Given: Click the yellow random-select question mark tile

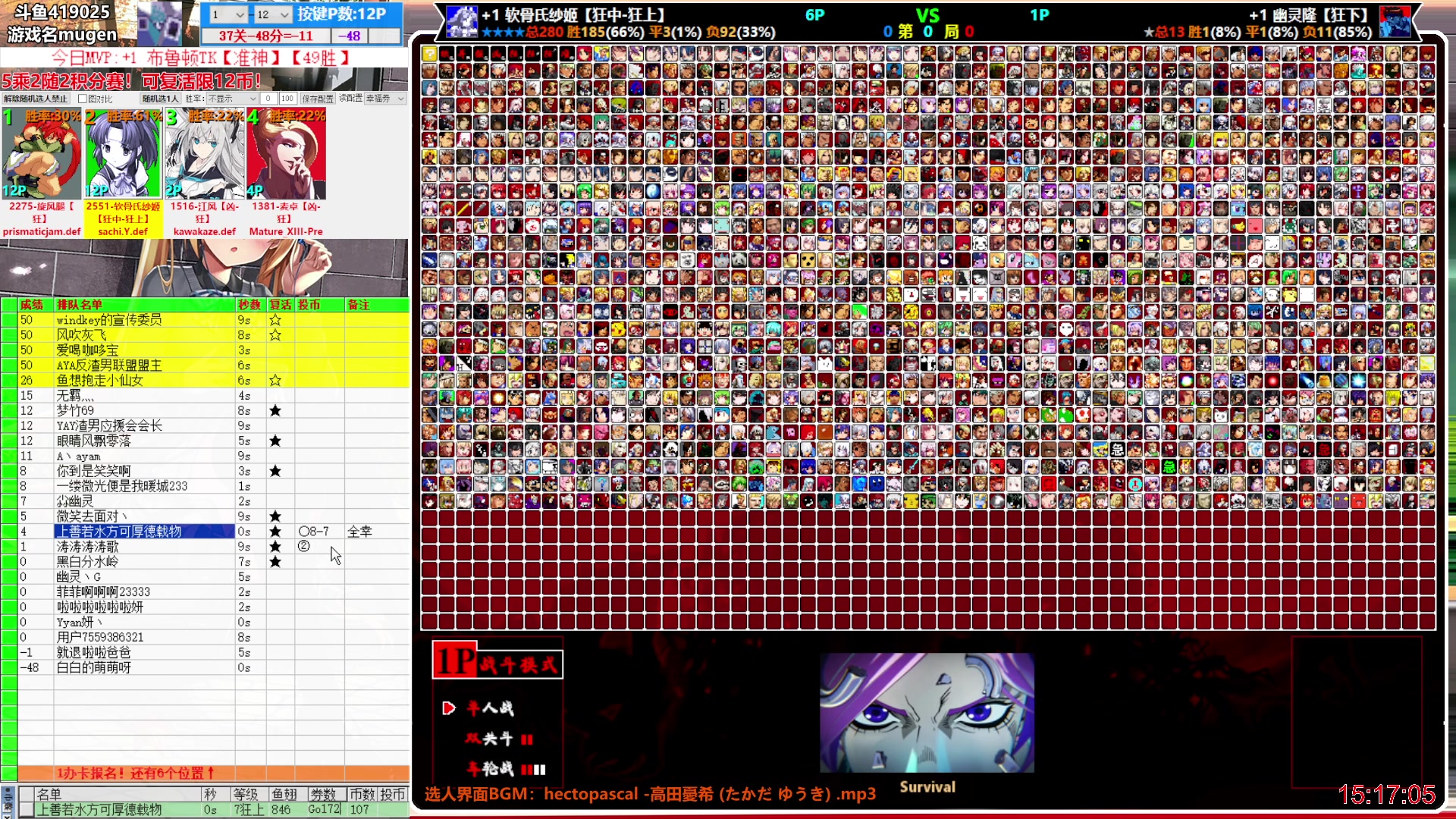Looking at the screenshot, I should [429, 53].
